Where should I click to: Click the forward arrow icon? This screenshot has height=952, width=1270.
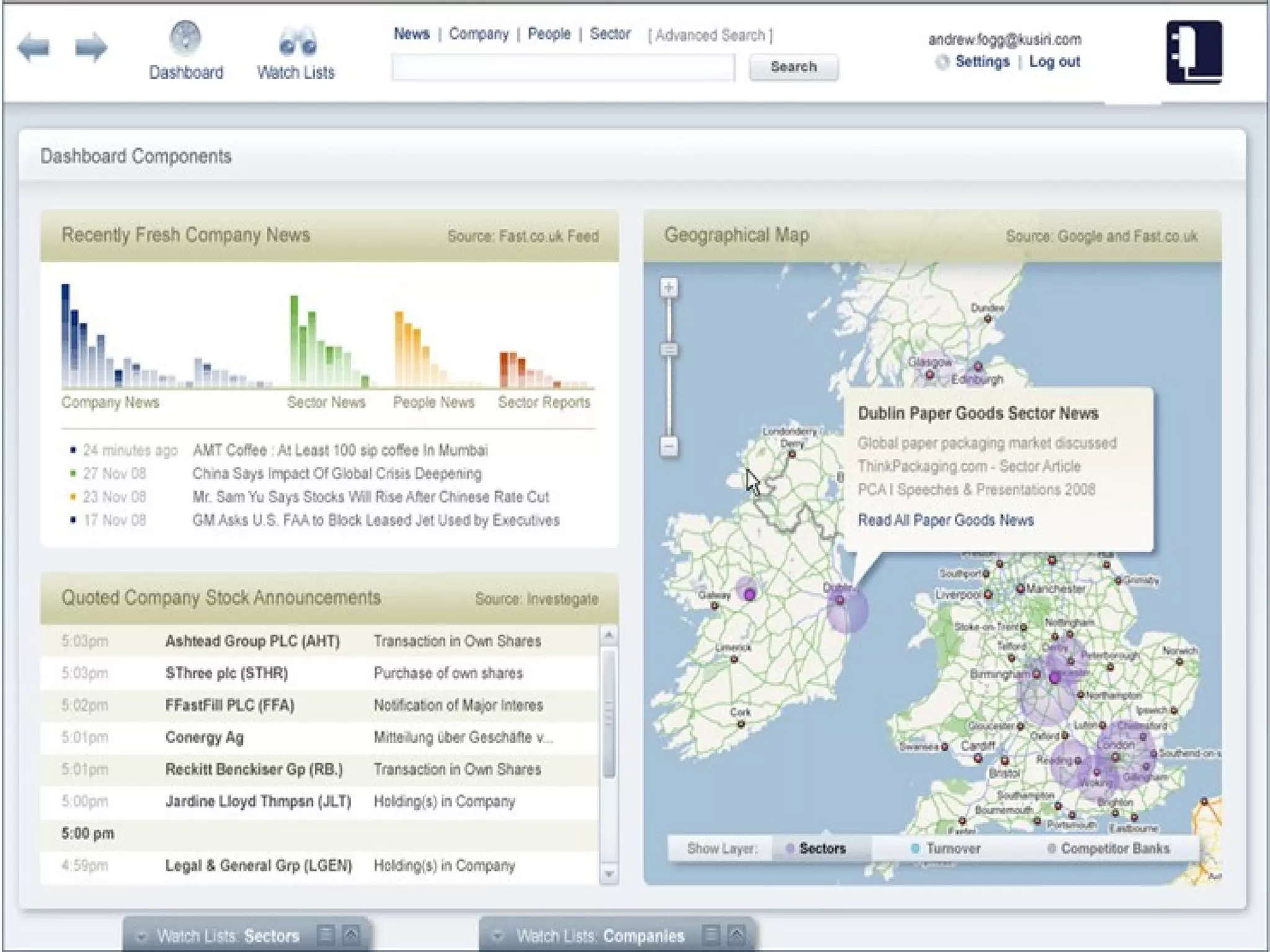[91, 48]
